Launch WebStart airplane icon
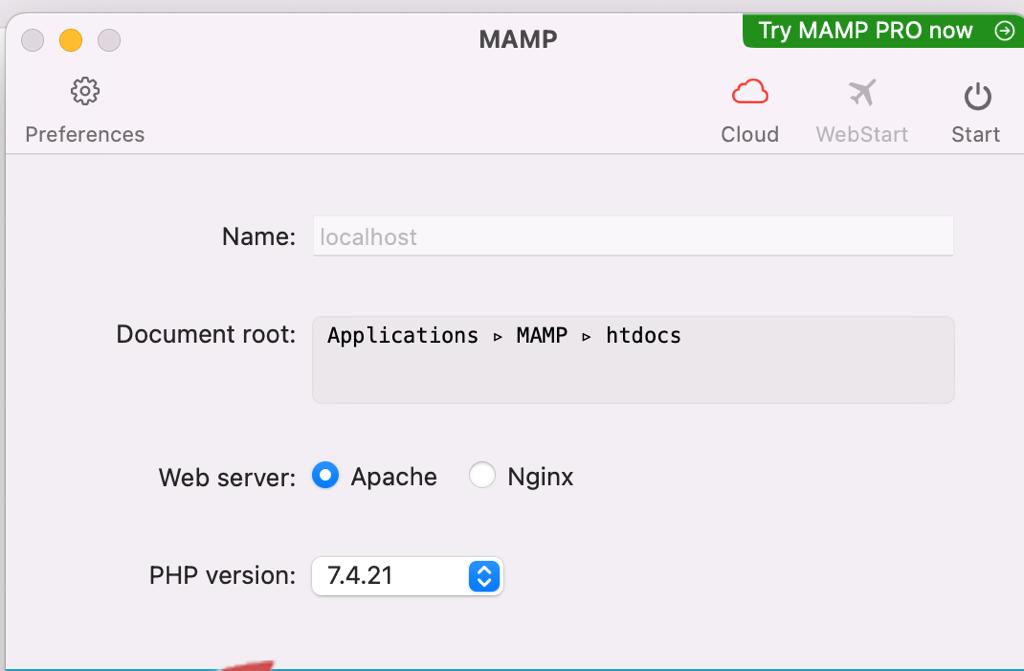The height and width of the screenshot is (671, 1024). (x=862, y=92)
